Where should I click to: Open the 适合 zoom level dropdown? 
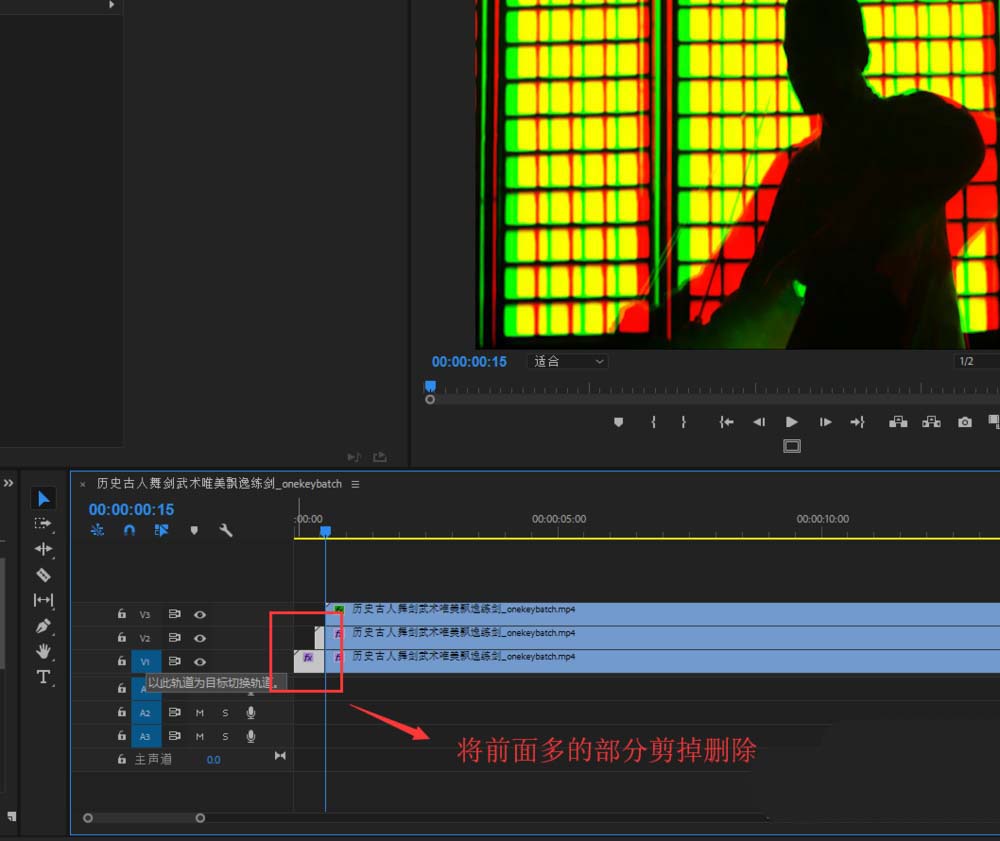[x=568, y=362]
